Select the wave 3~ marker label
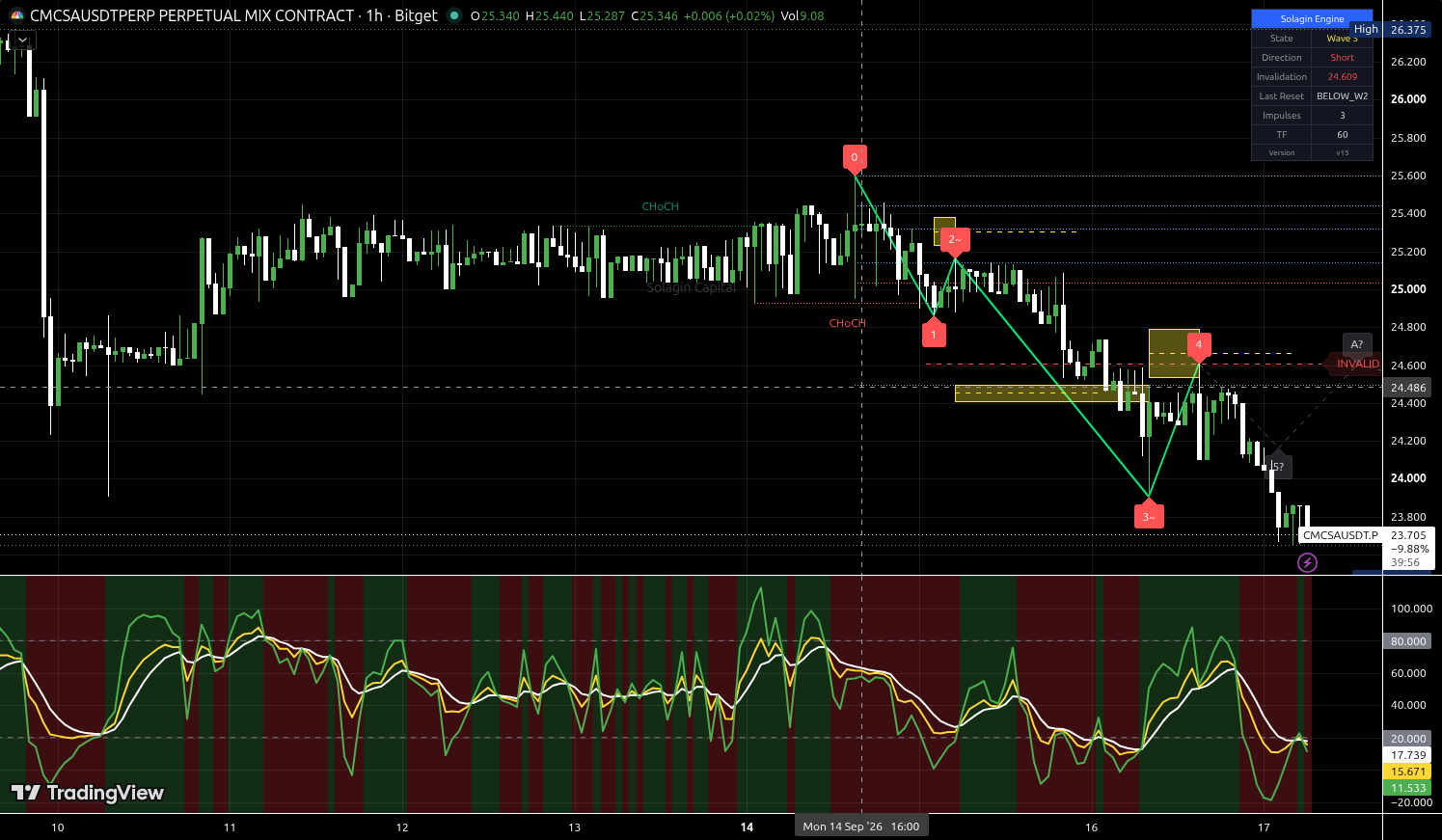Image resolution: width=1442 pixels, height=840 pixels. click(1149, 516)
